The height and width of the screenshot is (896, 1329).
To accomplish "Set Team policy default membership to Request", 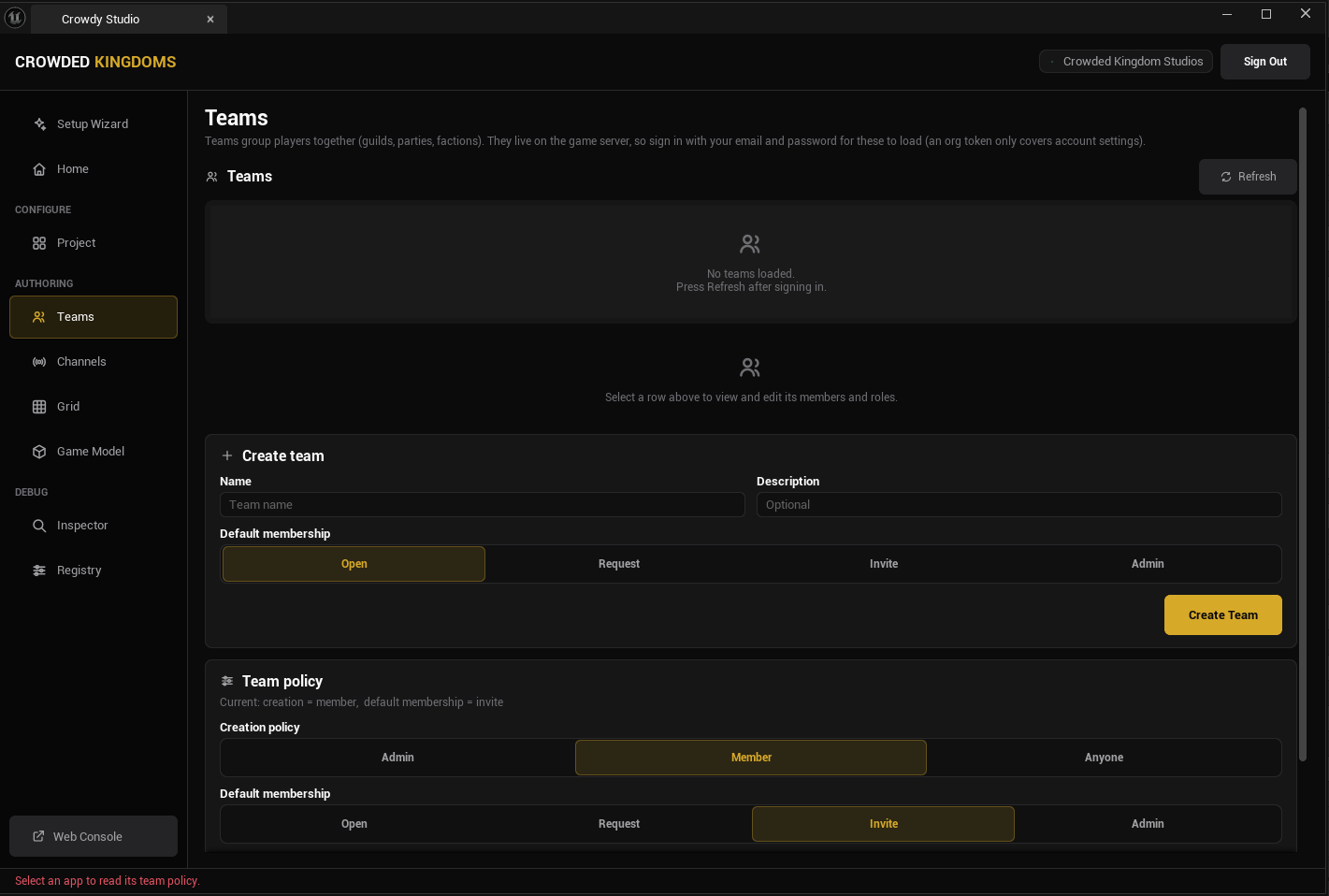I will tap(618, 824).
